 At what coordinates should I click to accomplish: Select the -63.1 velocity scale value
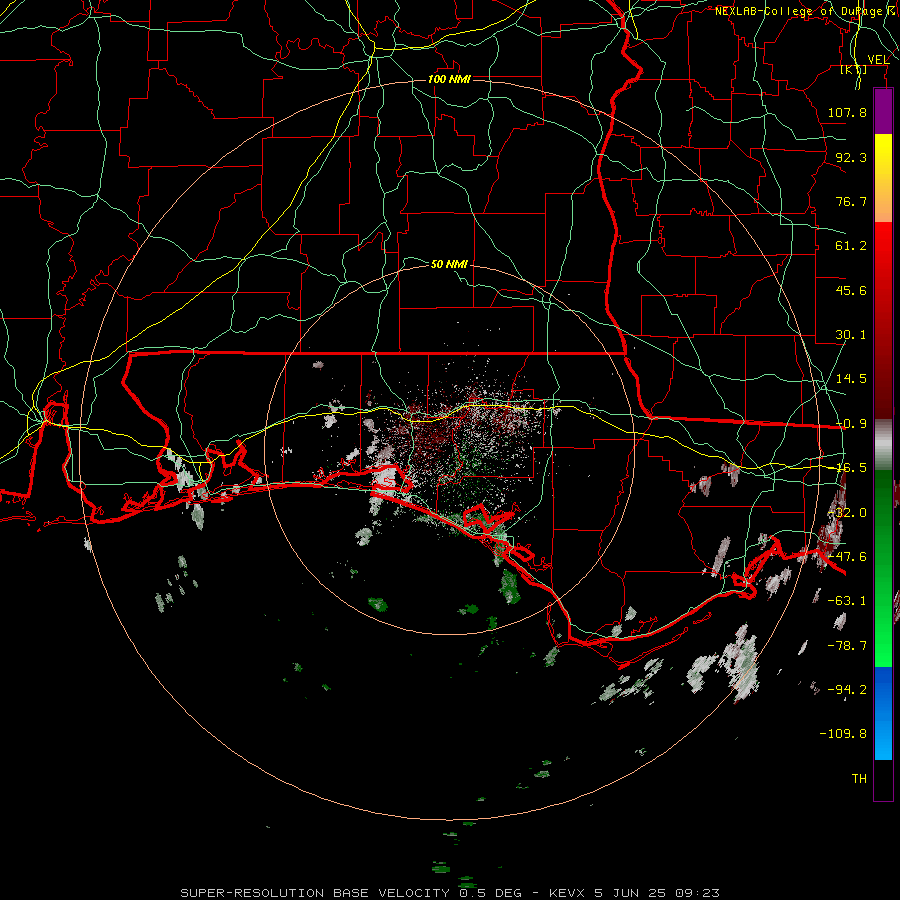click(x=847, y=601)
